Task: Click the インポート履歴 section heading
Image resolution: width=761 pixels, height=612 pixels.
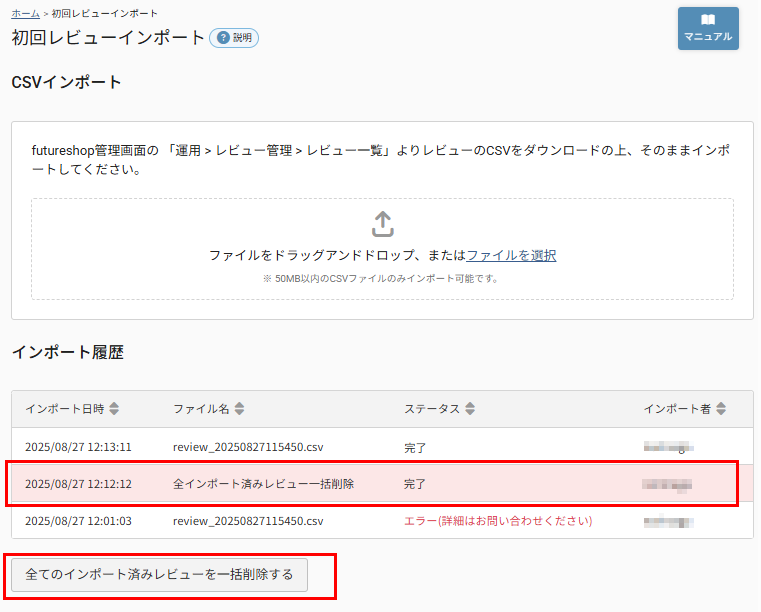Action: coord(68,352)
